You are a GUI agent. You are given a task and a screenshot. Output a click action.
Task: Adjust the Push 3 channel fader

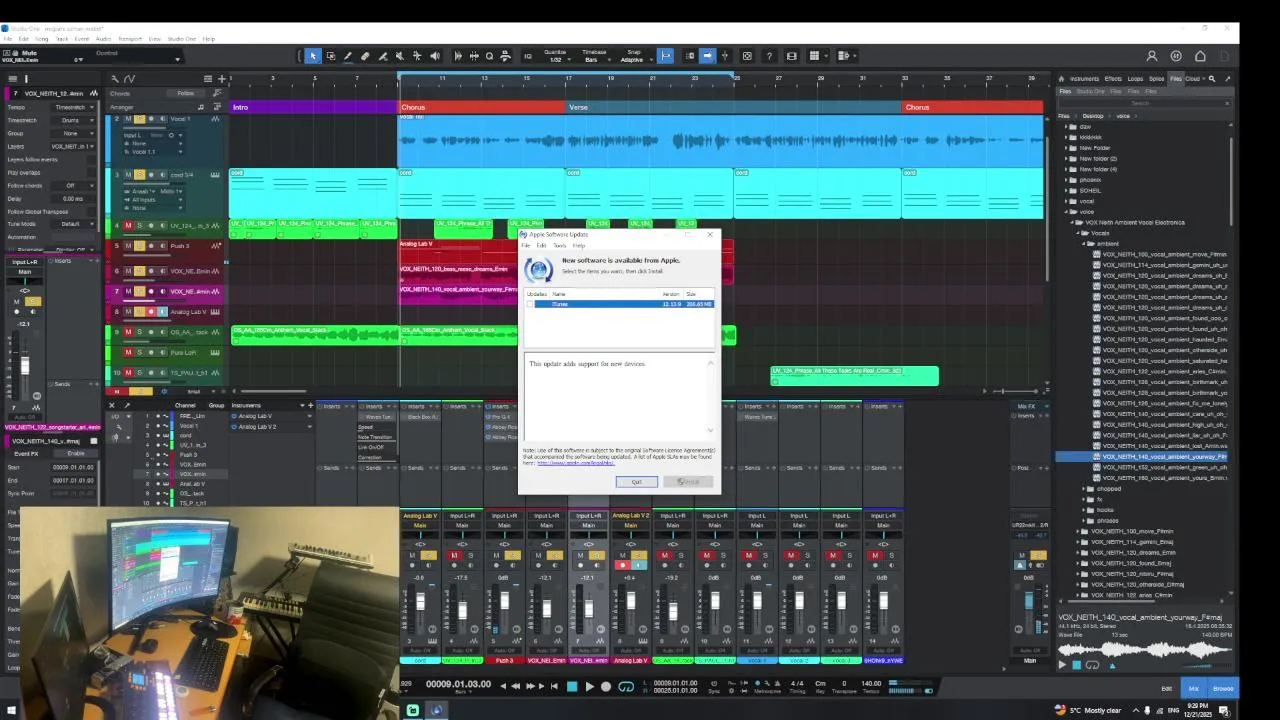[504, 601]
